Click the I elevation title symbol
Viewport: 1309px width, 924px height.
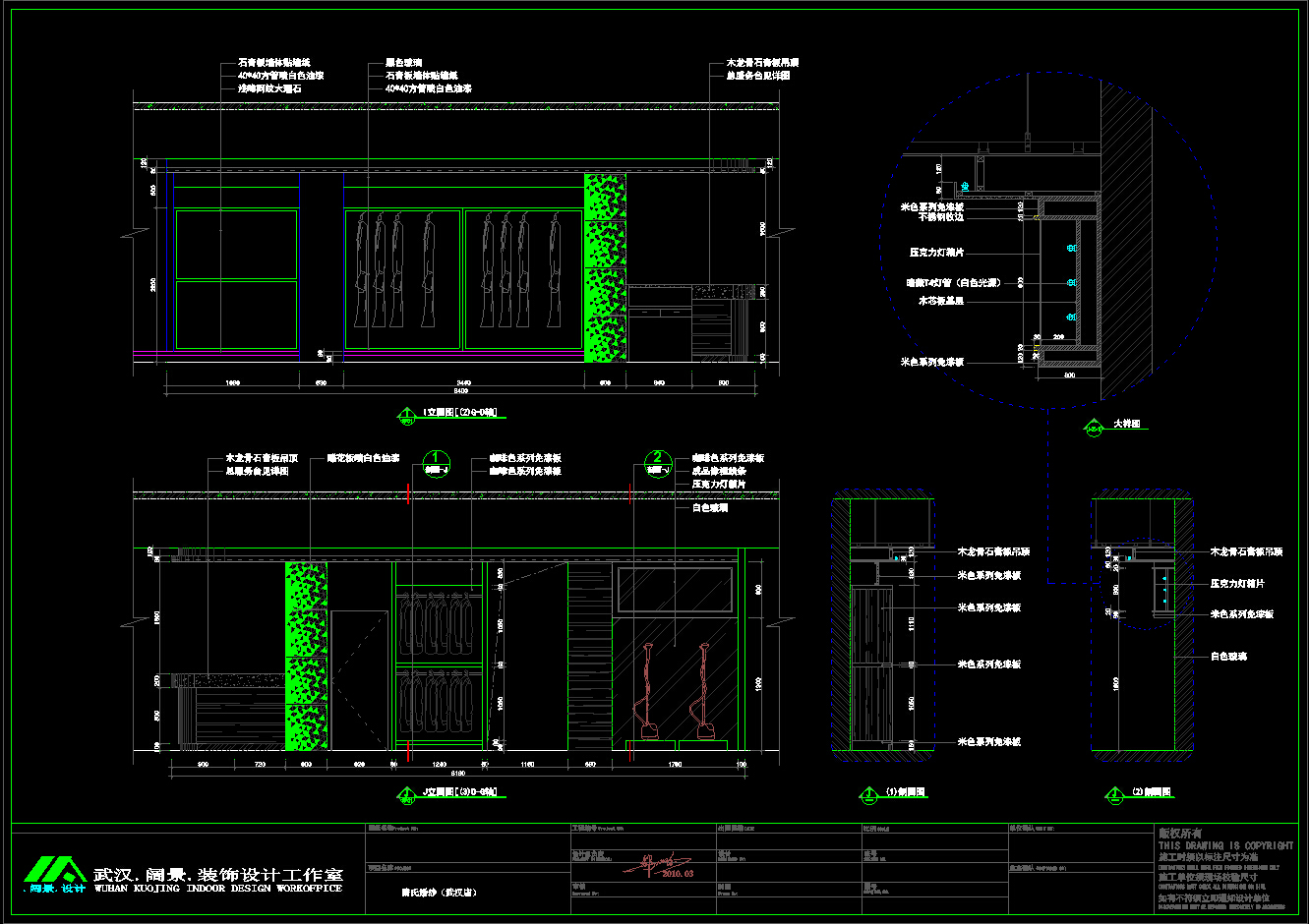click(x=407, y=415)
